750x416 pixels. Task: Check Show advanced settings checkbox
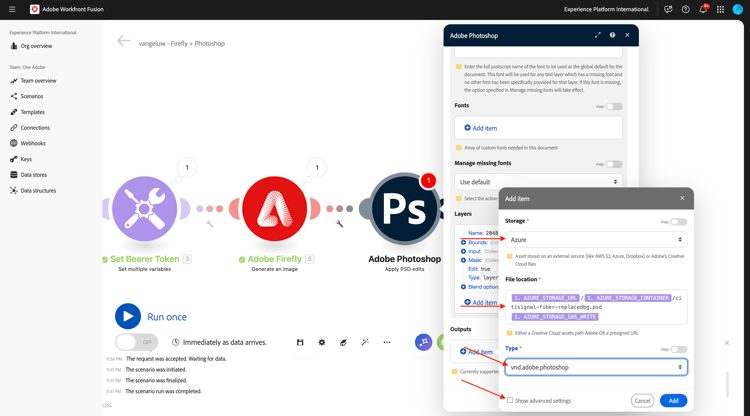click(510, 400)
